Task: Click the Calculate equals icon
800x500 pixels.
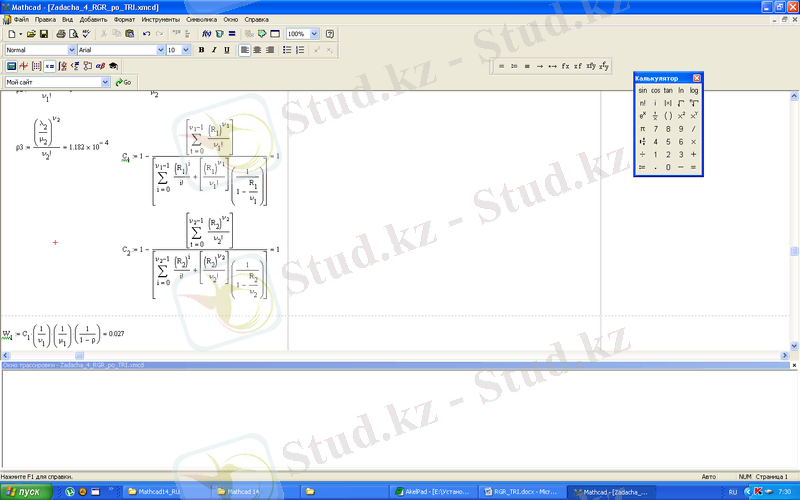Action: [x=232, y=34]
